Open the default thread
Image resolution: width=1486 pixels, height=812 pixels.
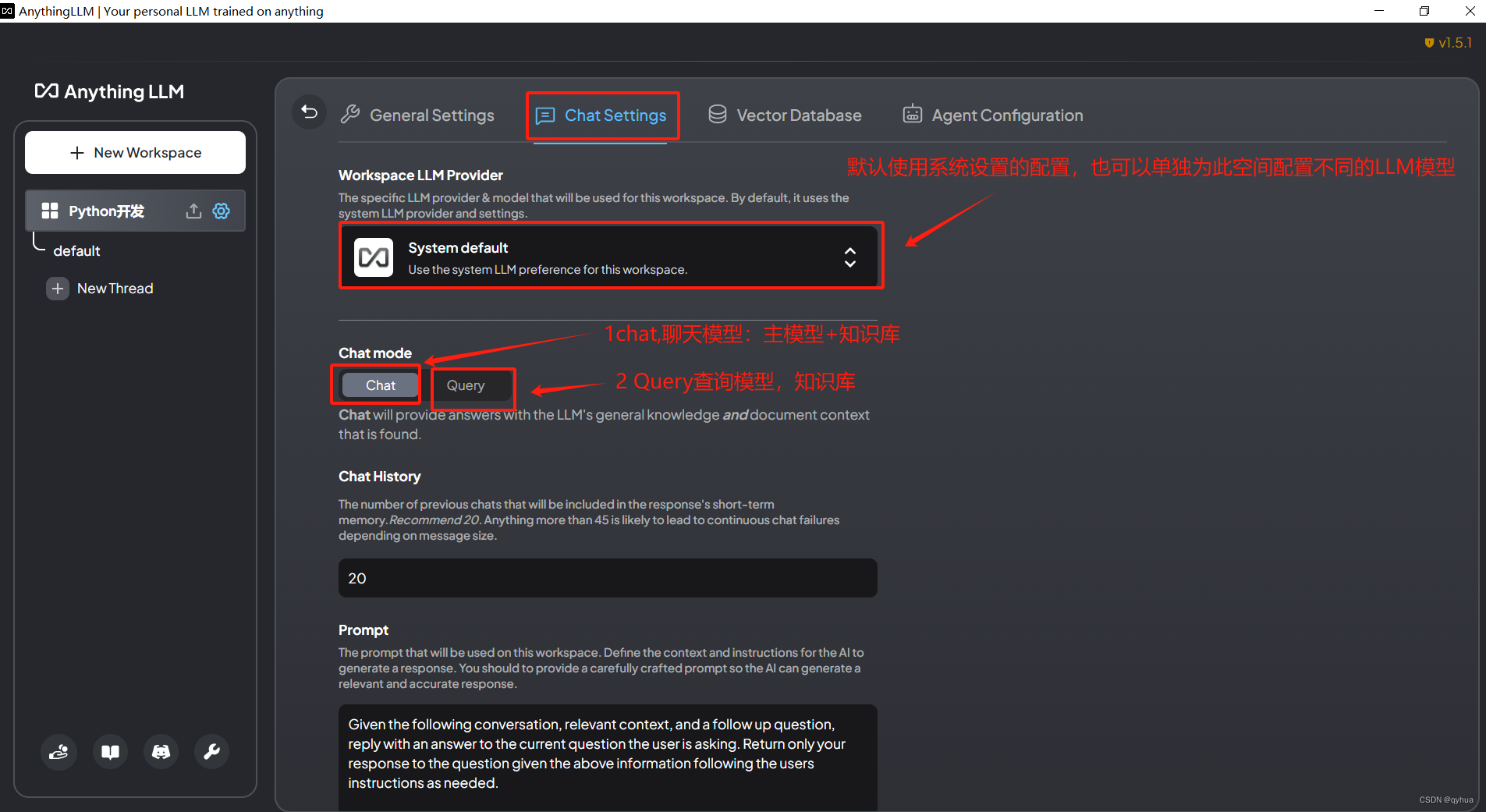[76, 251]
